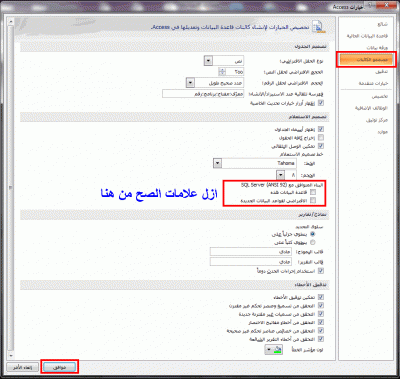400x379 pixels.
Task: Select the highlighted Object Designers category
Action: click(x=367, y=60)
